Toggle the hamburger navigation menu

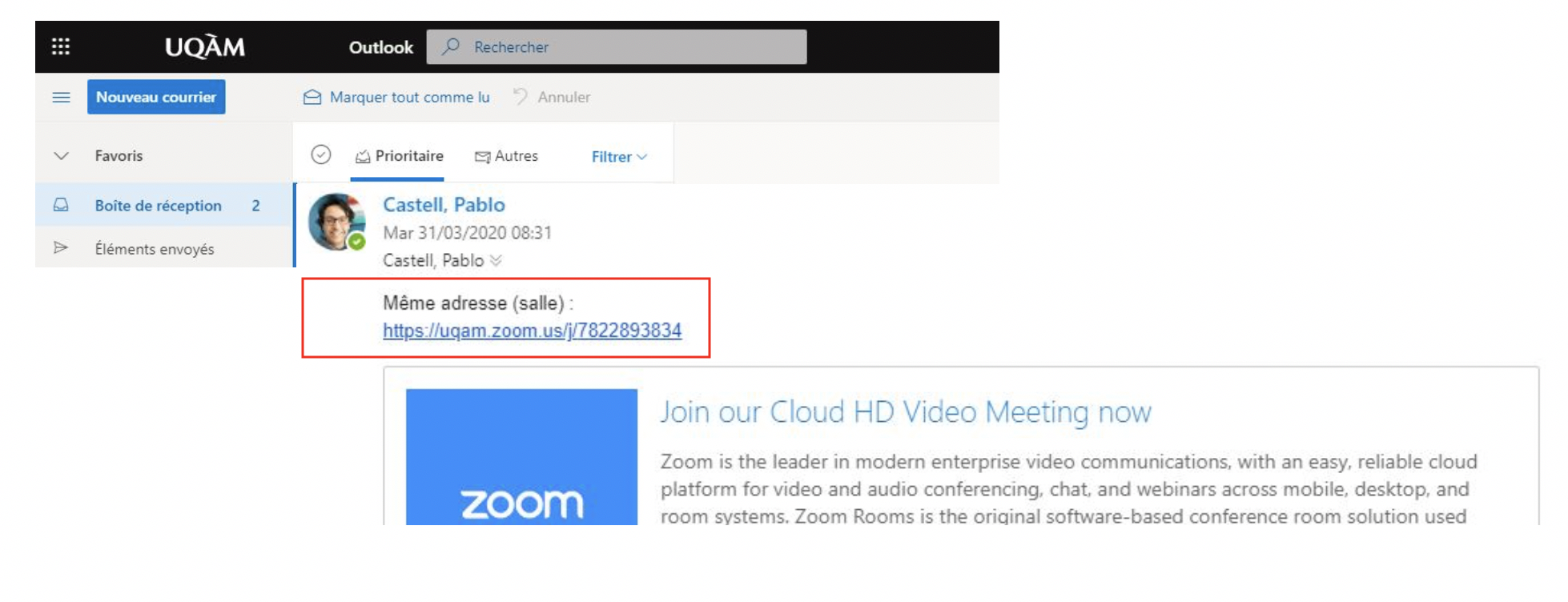tap(62, 97)
